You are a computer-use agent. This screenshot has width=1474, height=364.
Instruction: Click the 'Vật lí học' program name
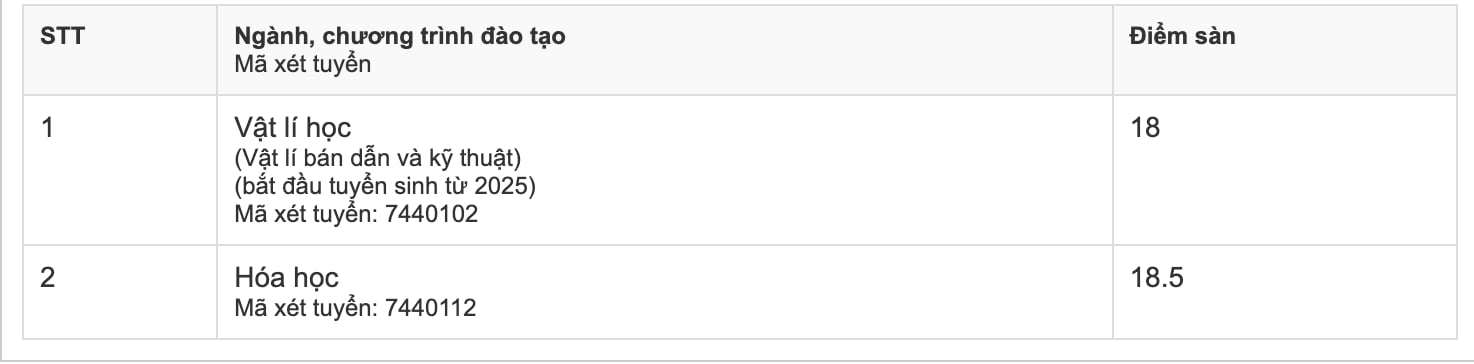click(292, 128)
